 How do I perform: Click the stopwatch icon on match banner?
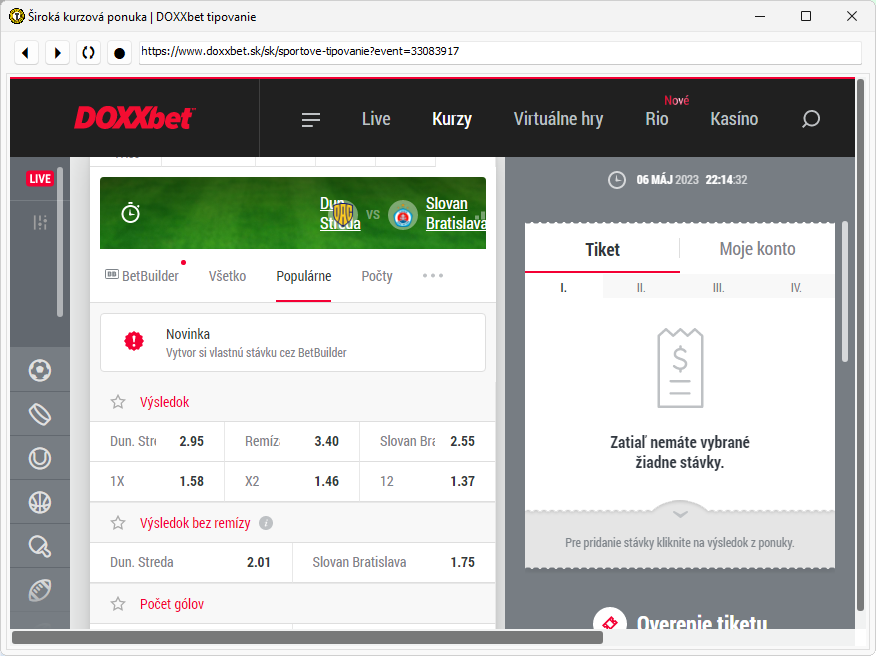pyautogui.click(x=131, y=213)
